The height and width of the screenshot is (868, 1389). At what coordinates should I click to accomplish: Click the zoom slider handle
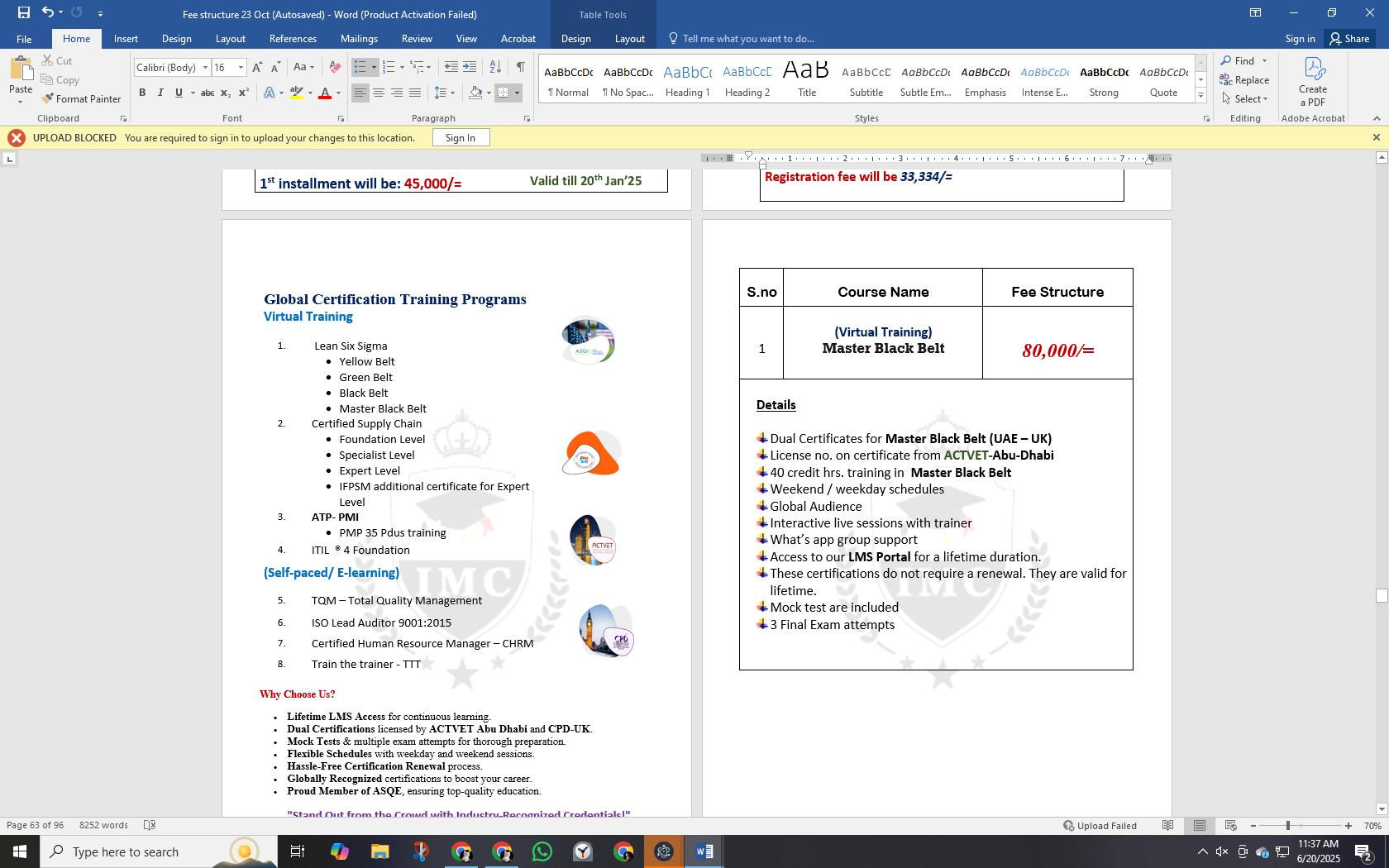pyautogui.click(x=1287, y=825)
